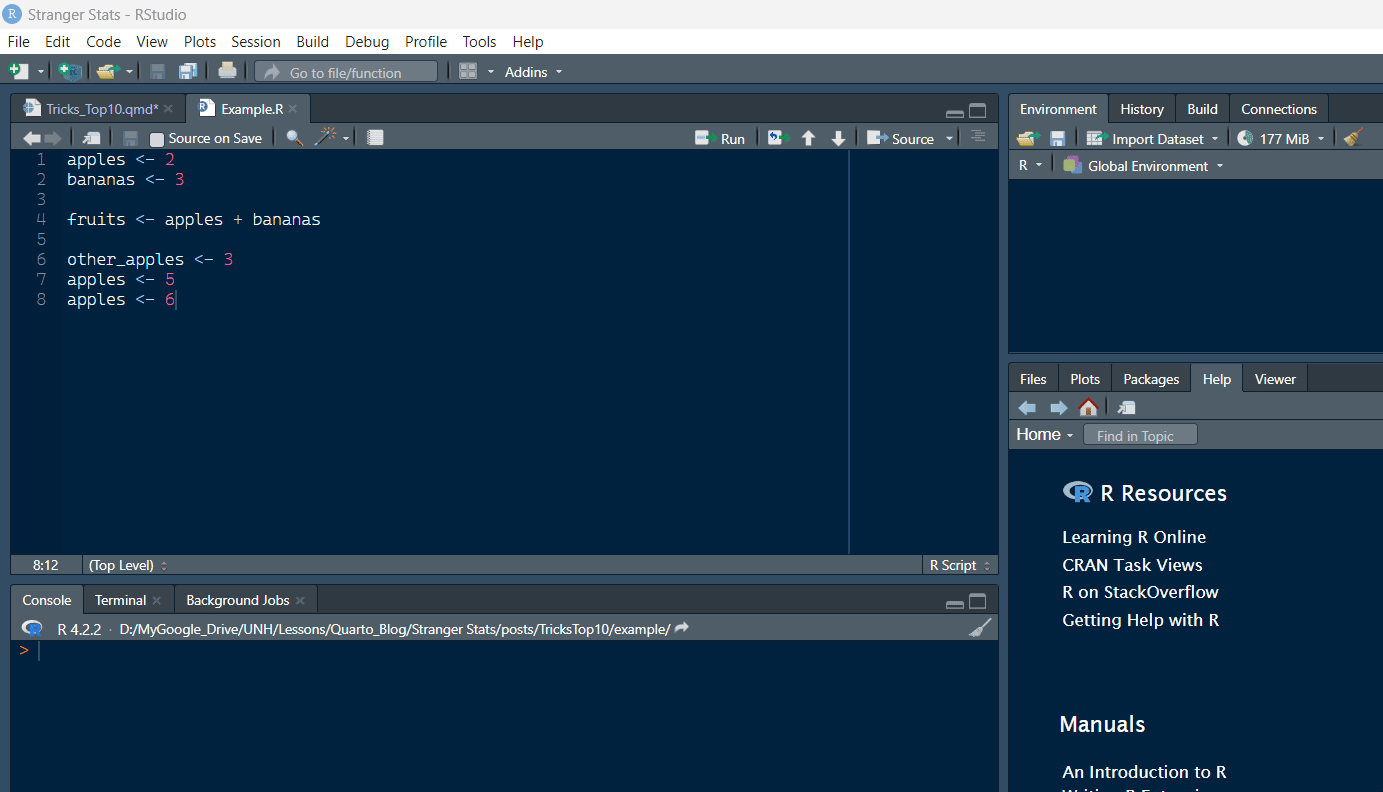The image size is (1383, 792).
Task: Create a new project with R project icon
Action: point(70,71)
